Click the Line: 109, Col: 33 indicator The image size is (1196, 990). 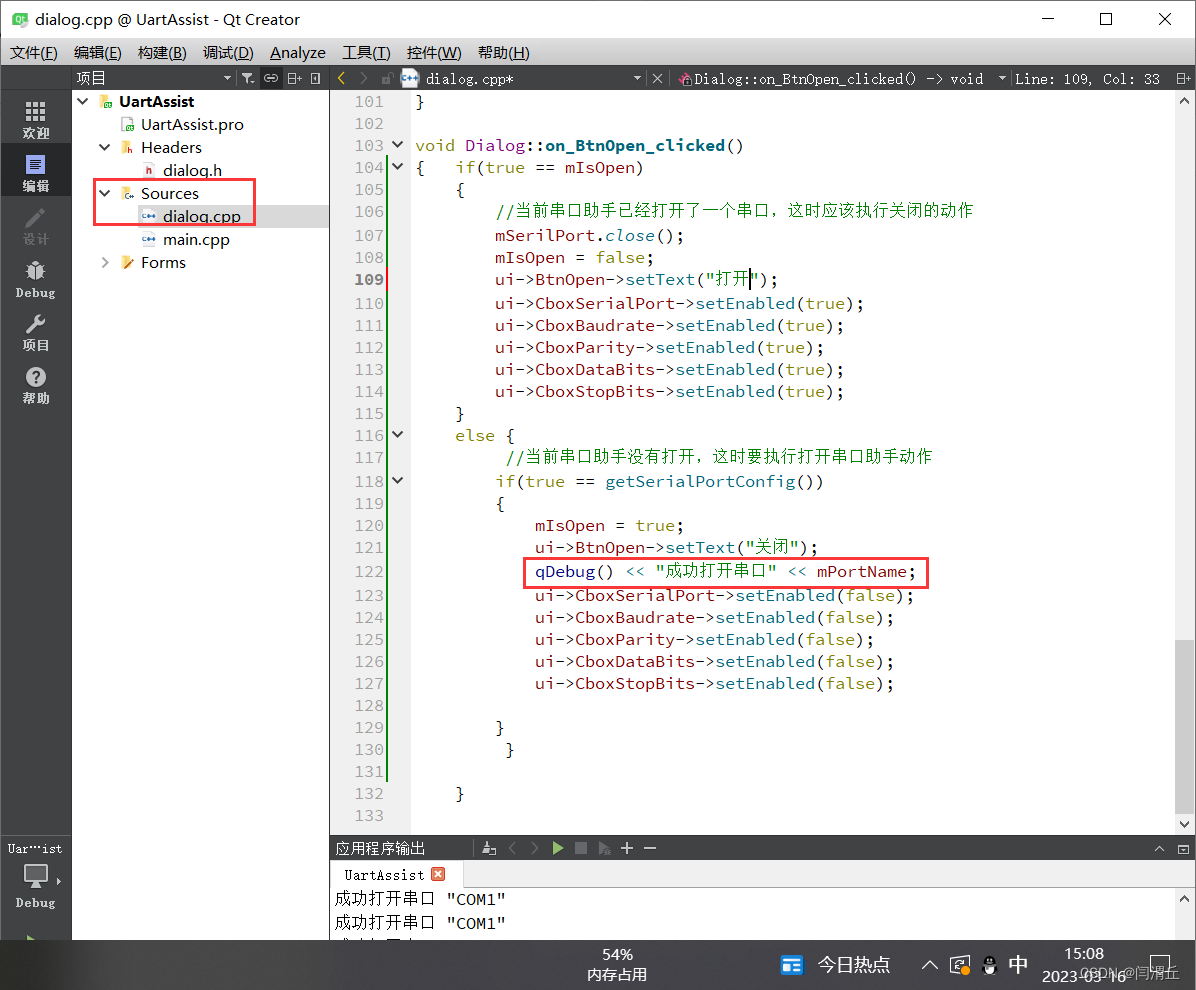tap(1087, 79)
